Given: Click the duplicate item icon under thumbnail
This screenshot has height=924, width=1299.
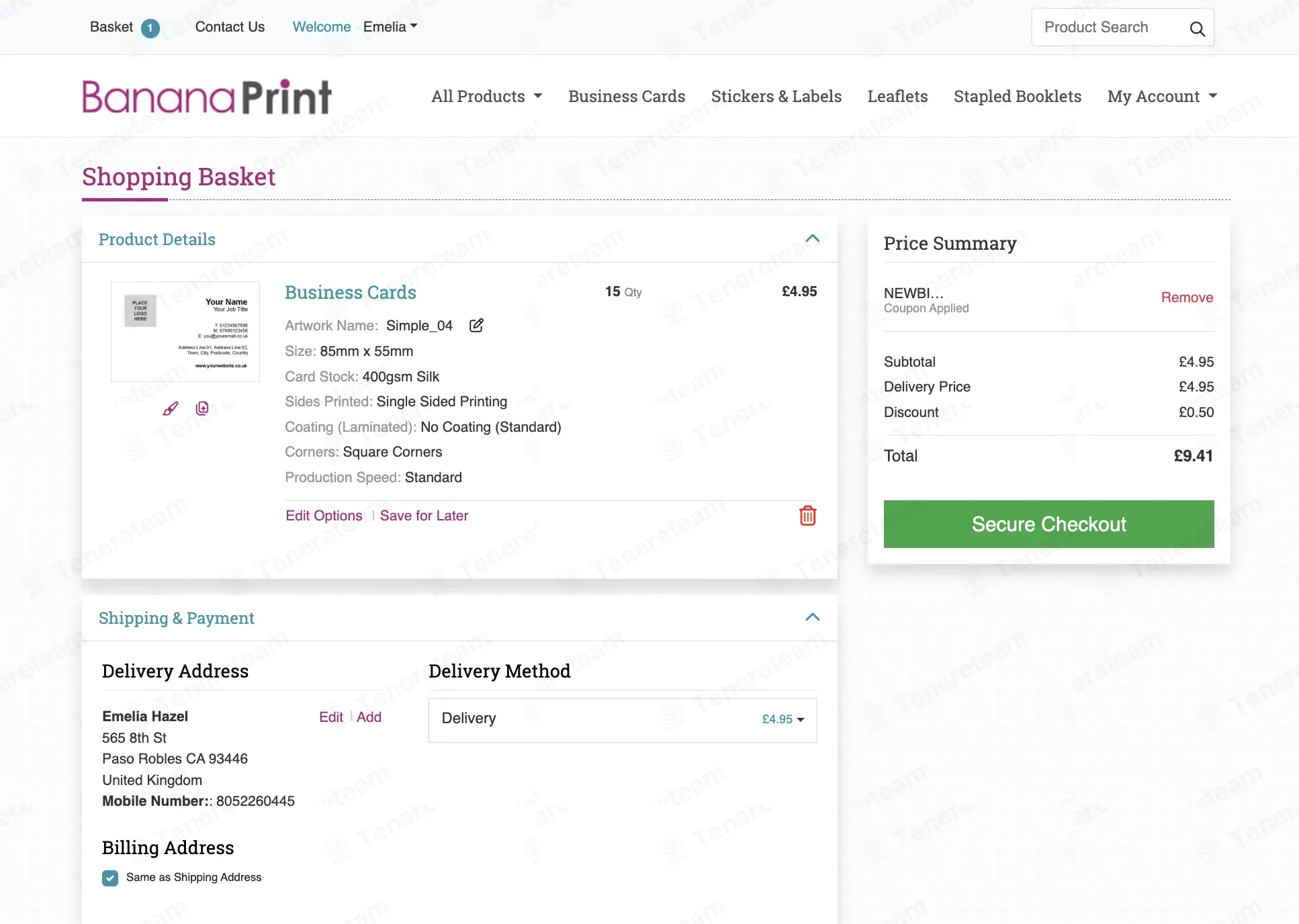Looking at the screenshot, I should (202, 408).
